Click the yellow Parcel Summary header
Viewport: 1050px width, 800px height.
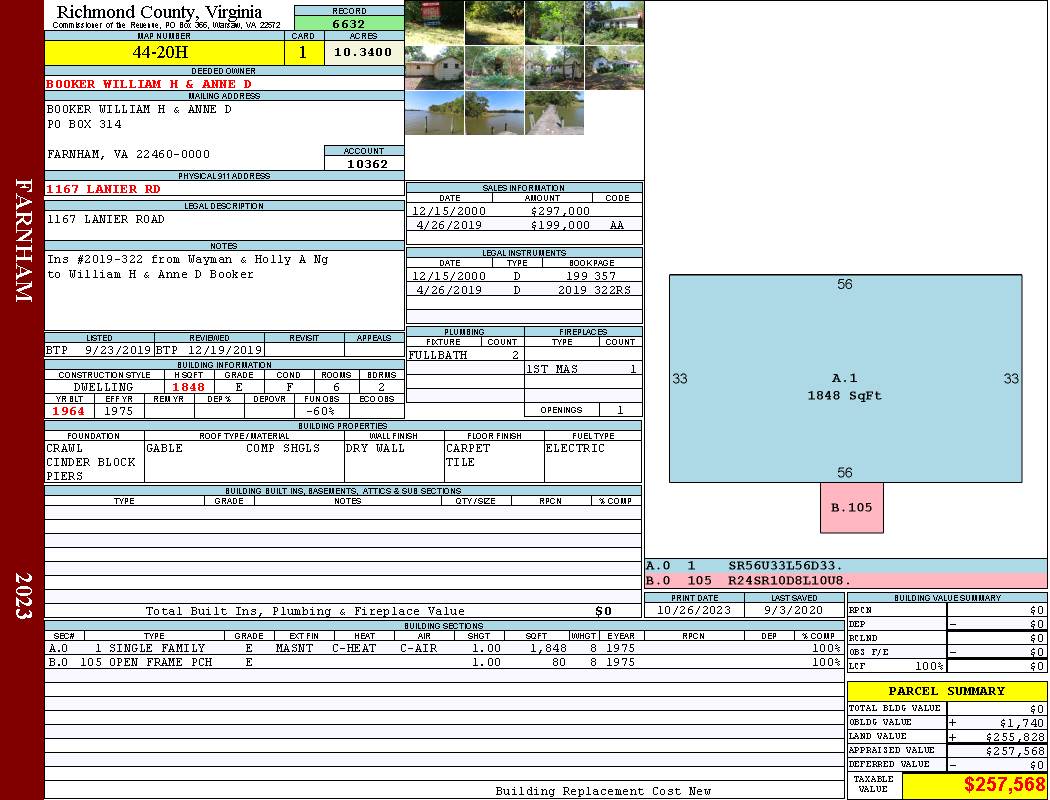[x=946, y=691]
